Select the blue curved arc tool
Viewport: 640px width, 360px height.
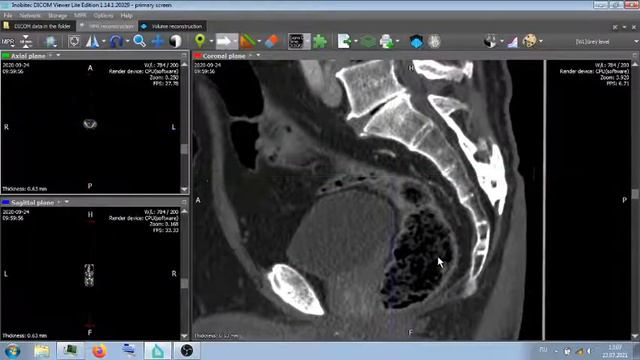[x=116, y=41]
